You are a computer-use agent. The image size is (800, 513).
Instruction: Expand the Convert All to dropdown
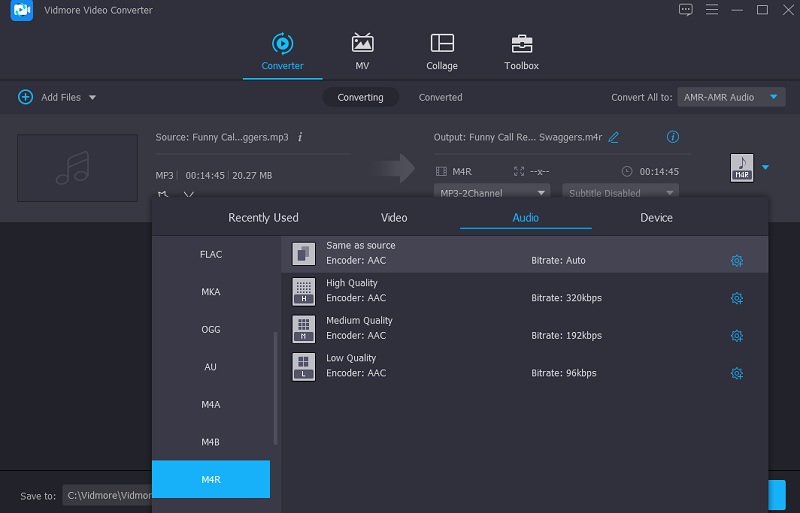731,97
